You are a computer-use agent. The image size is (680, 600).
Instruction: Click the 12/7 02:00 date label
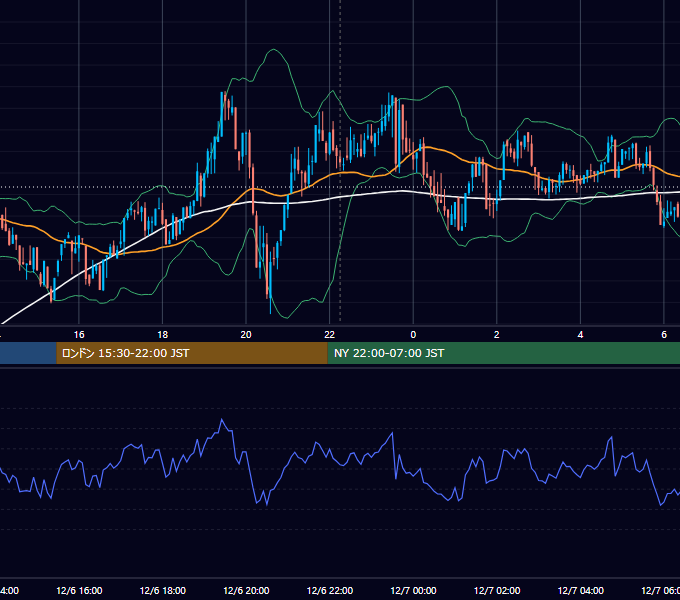[x=497, y=591]
